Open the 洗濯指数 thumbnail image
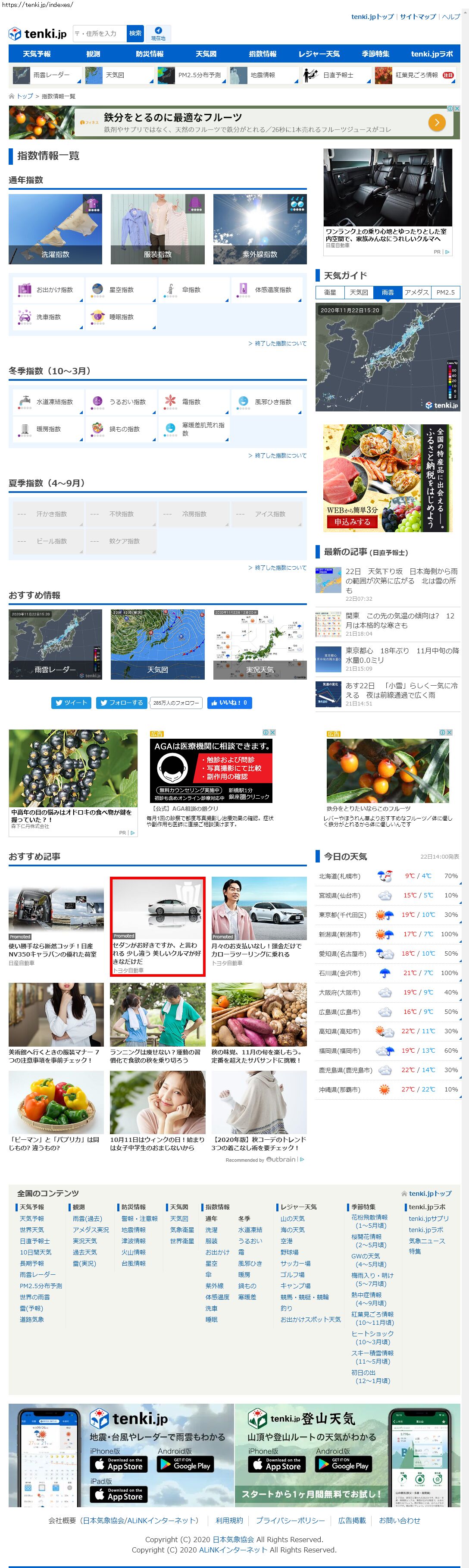The image size is (469, 1568). [55, 229]
